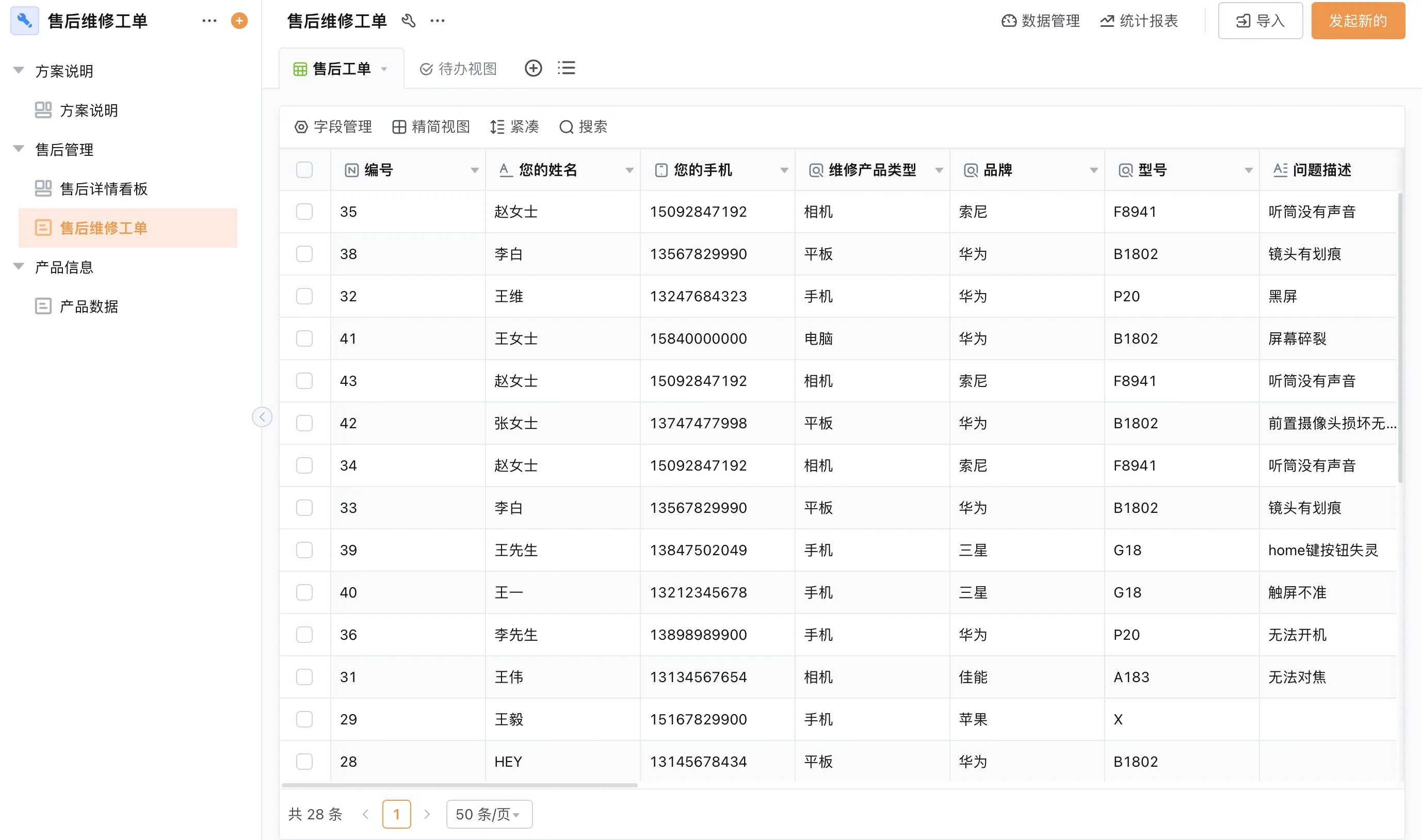This screenshot has width=1422, height=840.
Task: Tick the select-all header checkbox
Action: 304,170
